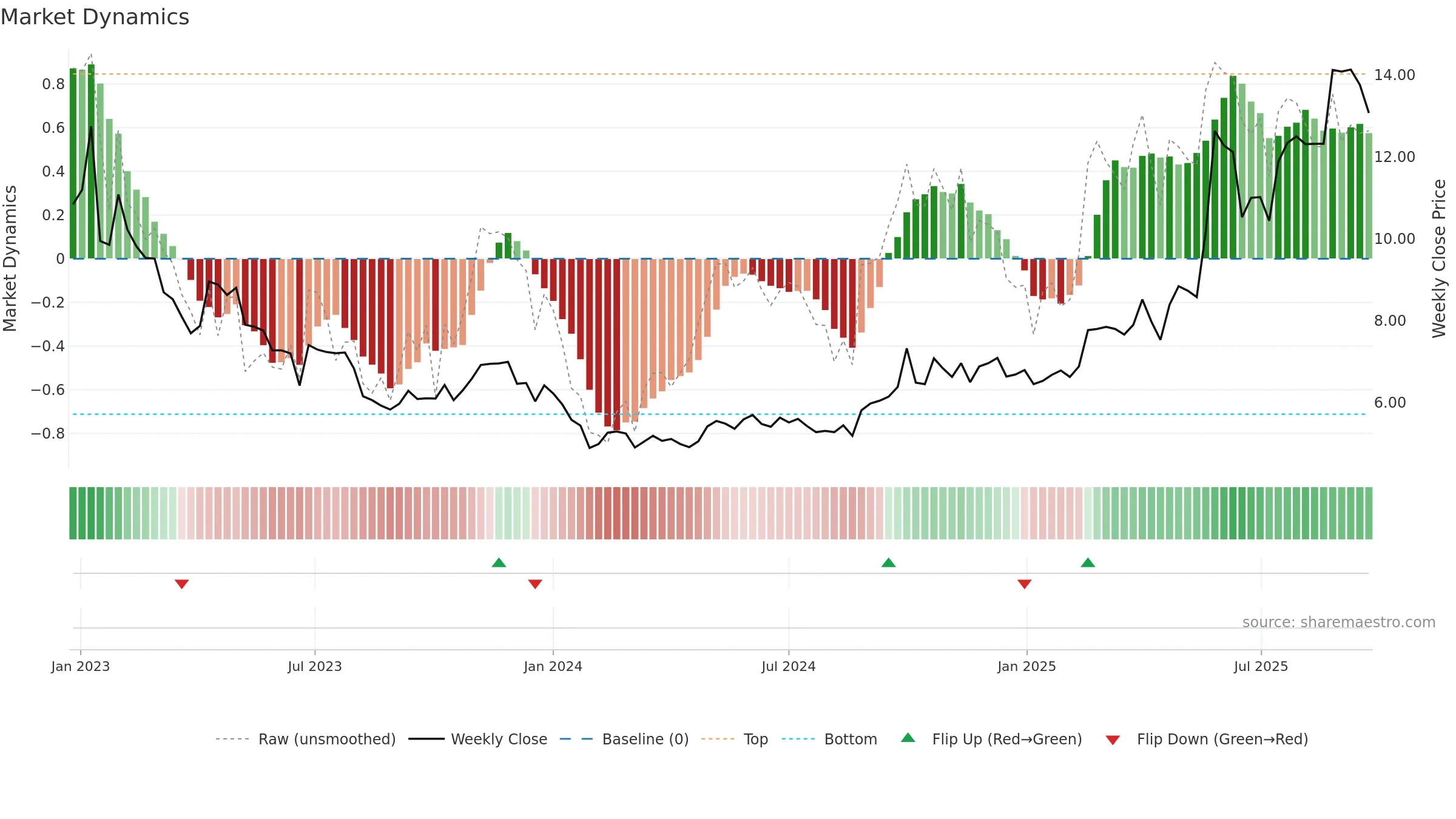Click the red triangle icon in legend
The height and width of the screenshot is (819, 1456).
[1113, 740]
